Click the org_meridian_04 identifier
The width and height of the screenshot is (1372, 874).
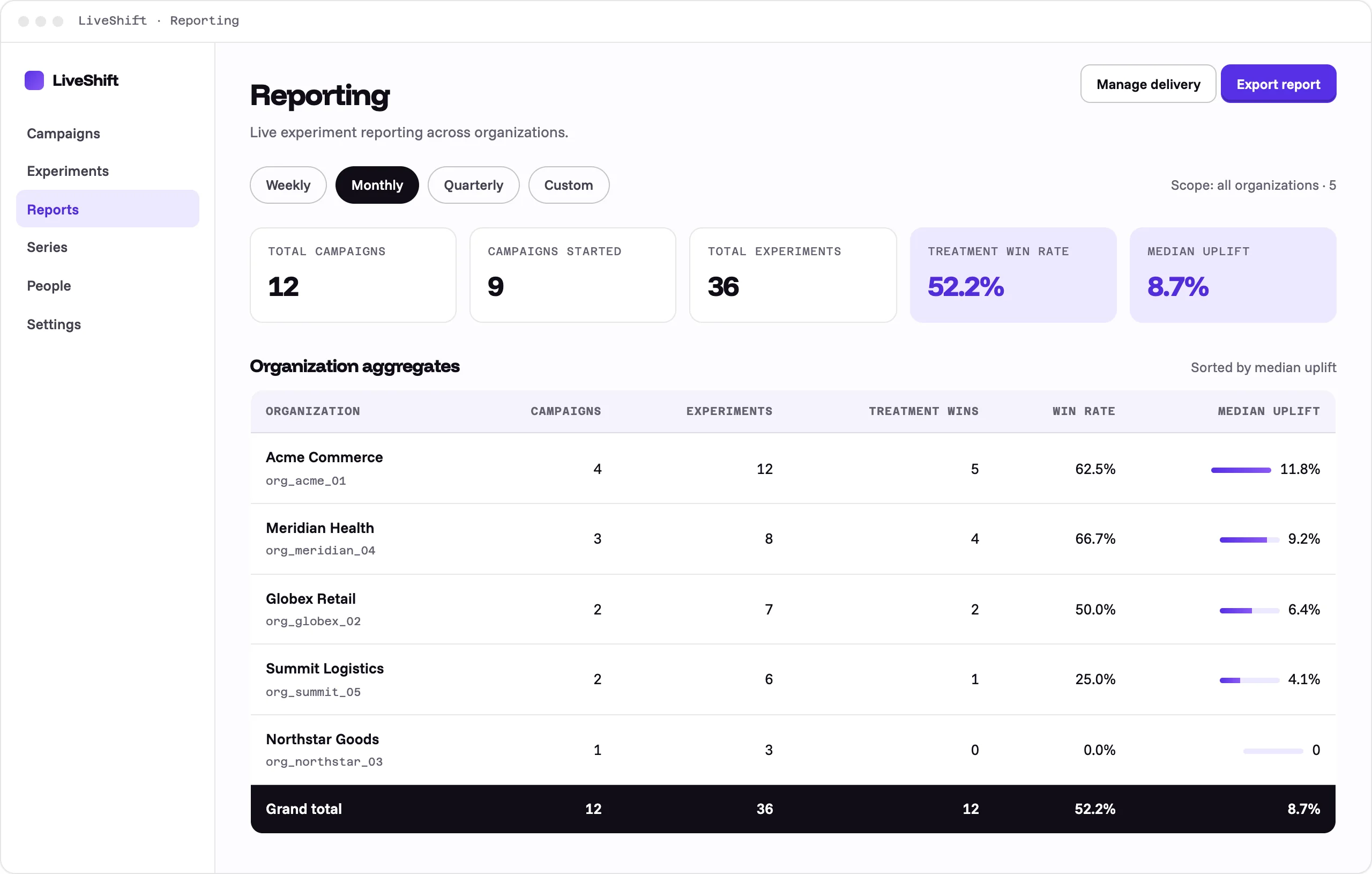[321, 551]
